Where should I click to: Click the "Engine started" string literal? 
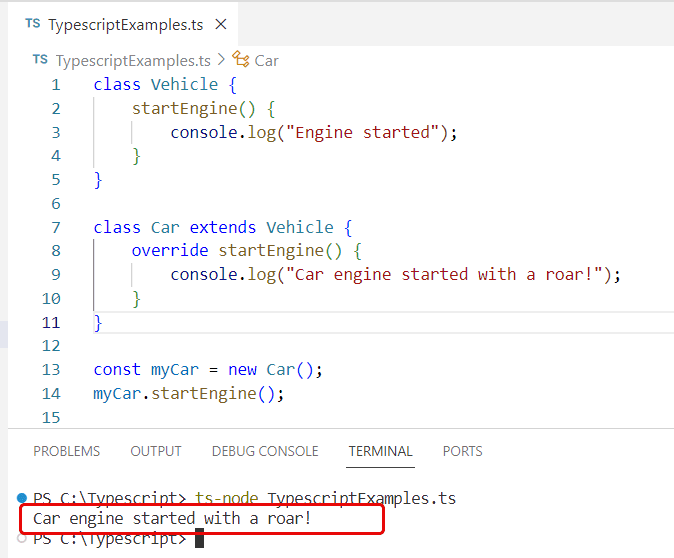point(362,132)
